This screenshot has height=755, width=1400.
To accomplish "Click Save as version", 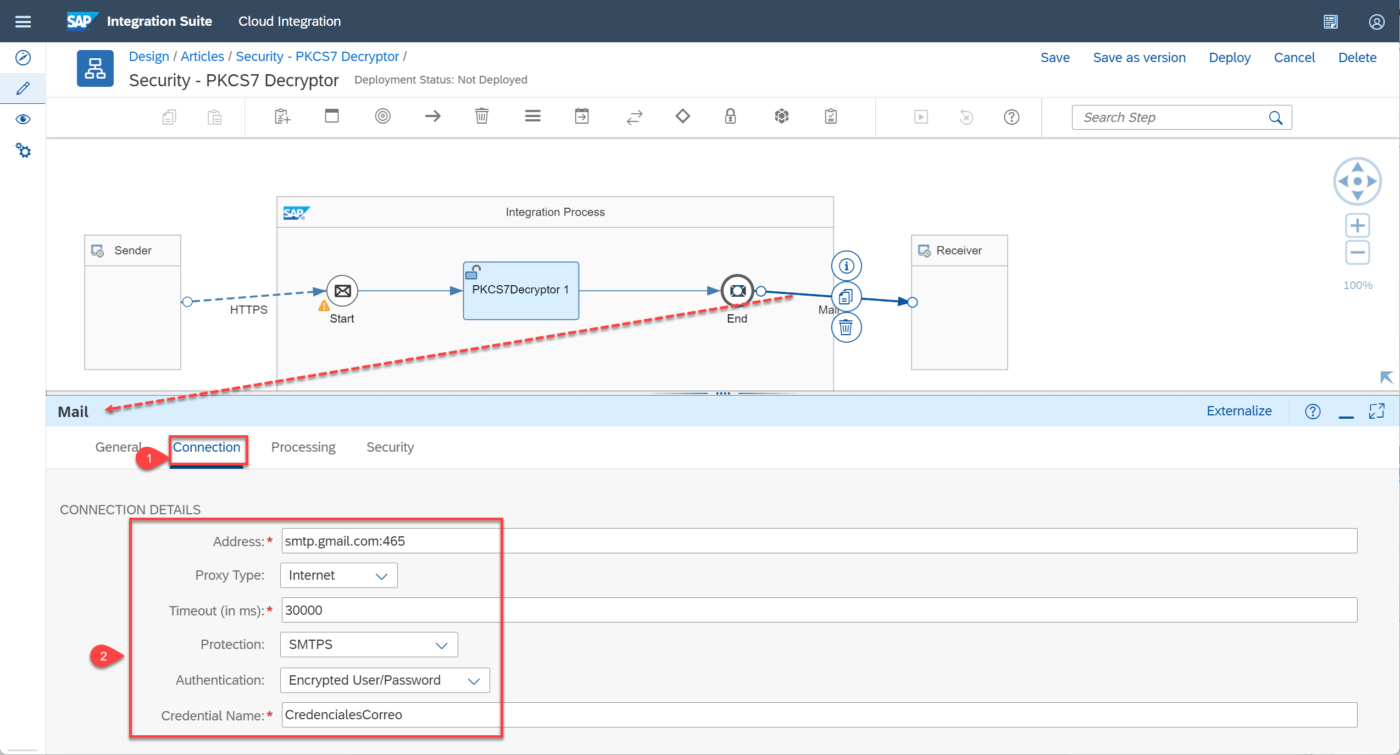I will click(1139, 58).
